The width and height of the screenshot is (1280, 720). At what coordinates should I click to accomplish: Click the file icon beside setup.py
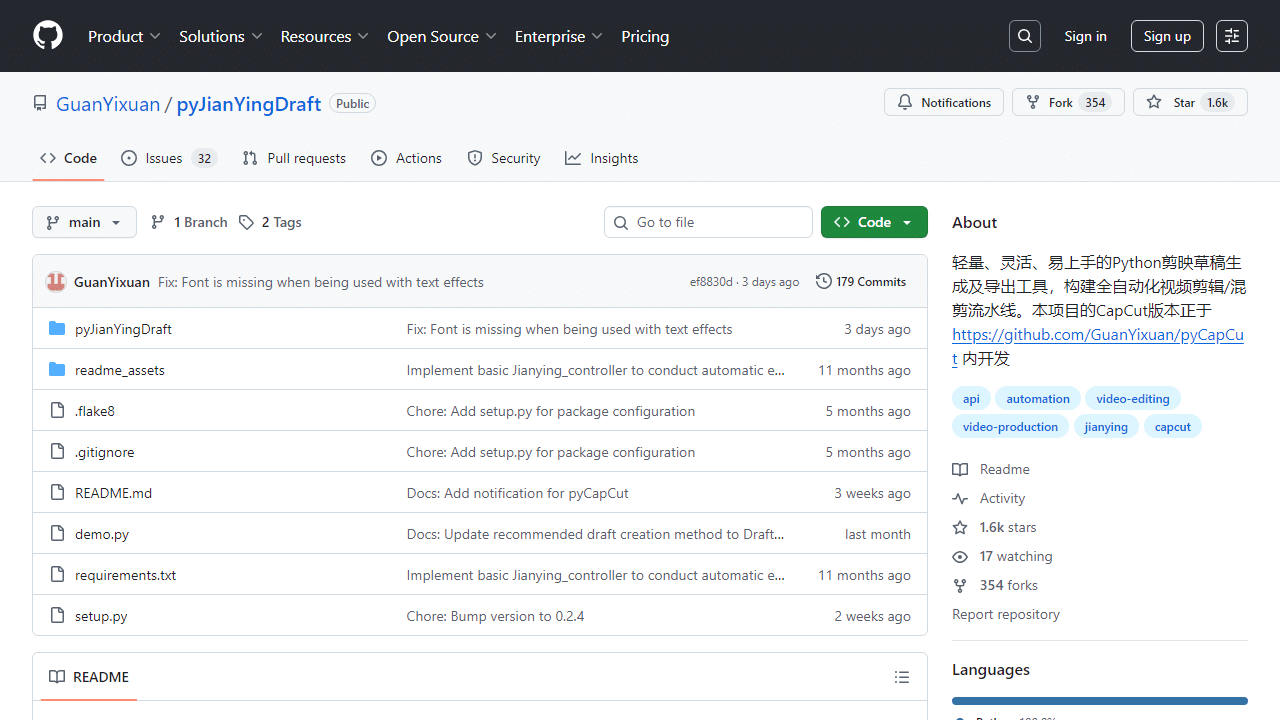(x=57, y=616)
